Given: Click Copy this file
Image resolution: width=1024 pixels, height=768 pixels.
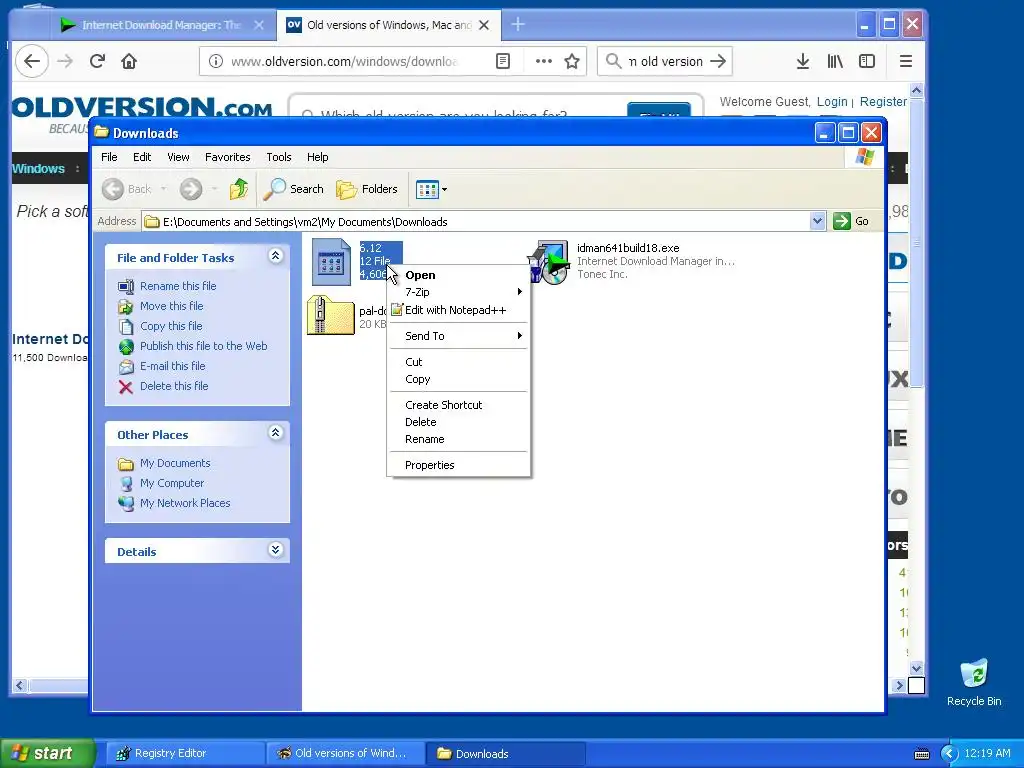Looking at the screenshot, I should (171, 326).
